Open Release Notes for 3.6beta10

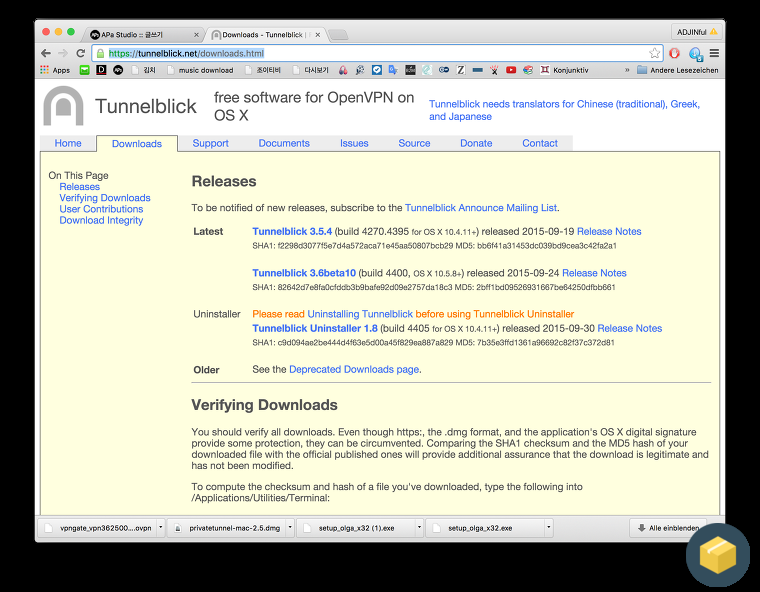(x=594, y=273)
